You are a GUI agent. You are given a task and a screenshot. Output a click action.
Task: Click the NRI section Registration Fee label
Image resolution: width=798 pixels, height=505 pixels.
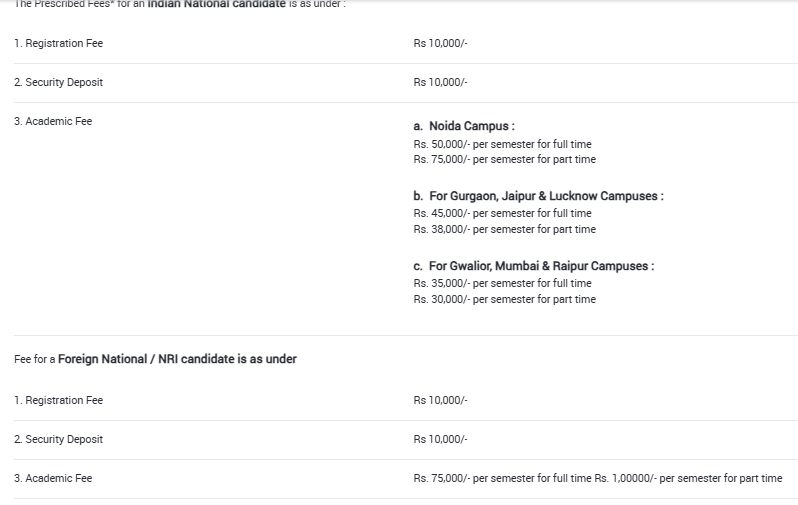(59, 400)
